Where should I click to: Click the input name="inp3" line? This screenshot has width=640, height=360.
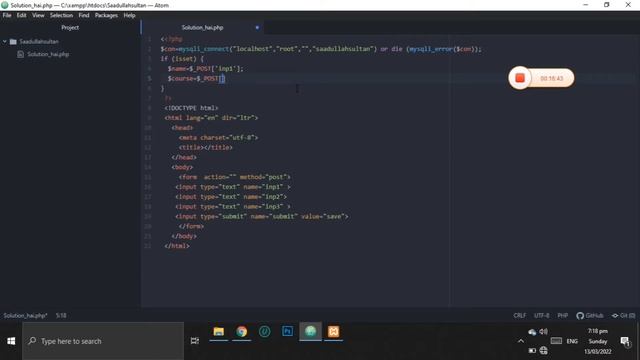click(233, 207)
